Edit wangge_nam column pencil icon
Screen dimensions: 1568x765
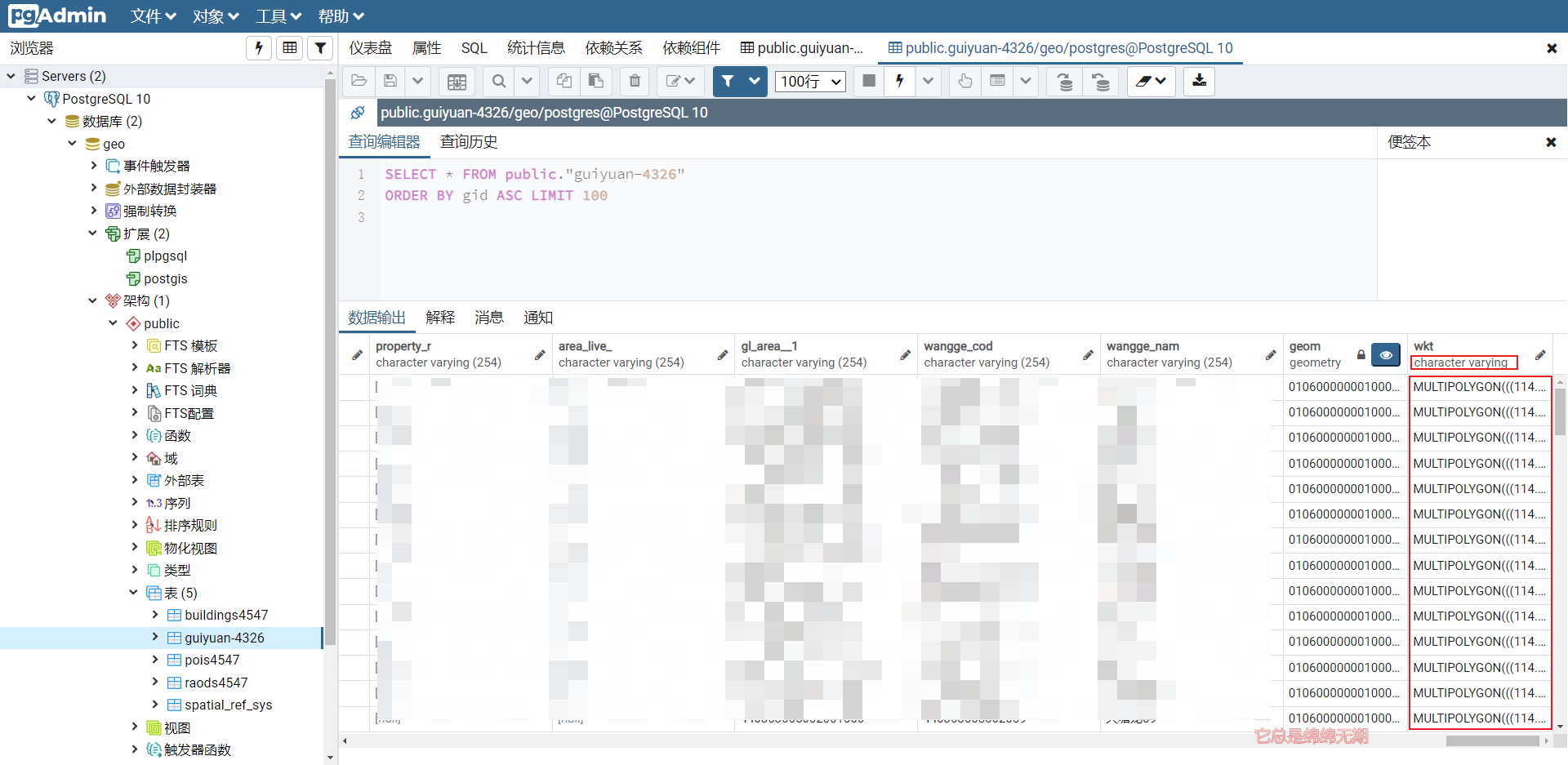(x=1271, y=355)
